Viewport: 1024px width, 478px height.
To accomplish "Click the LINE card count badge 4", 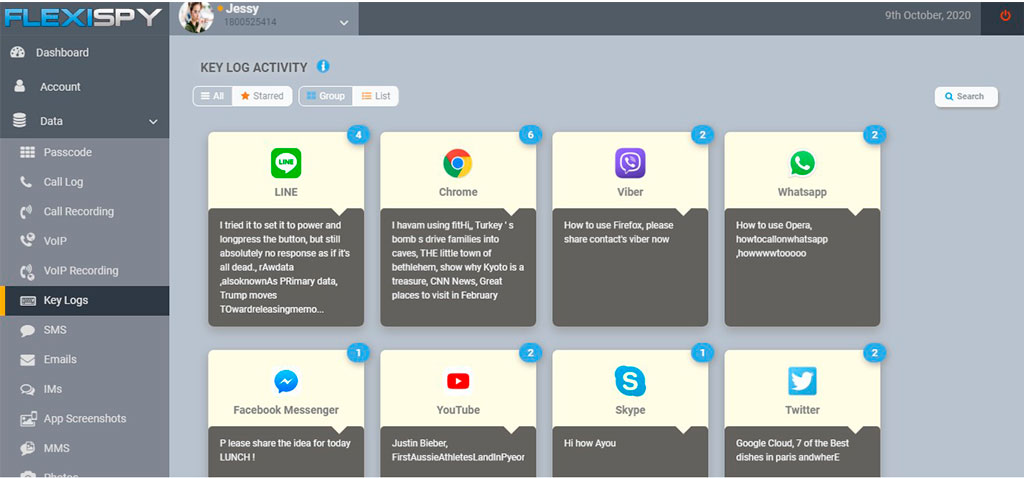I will click(x=359, y=135).
